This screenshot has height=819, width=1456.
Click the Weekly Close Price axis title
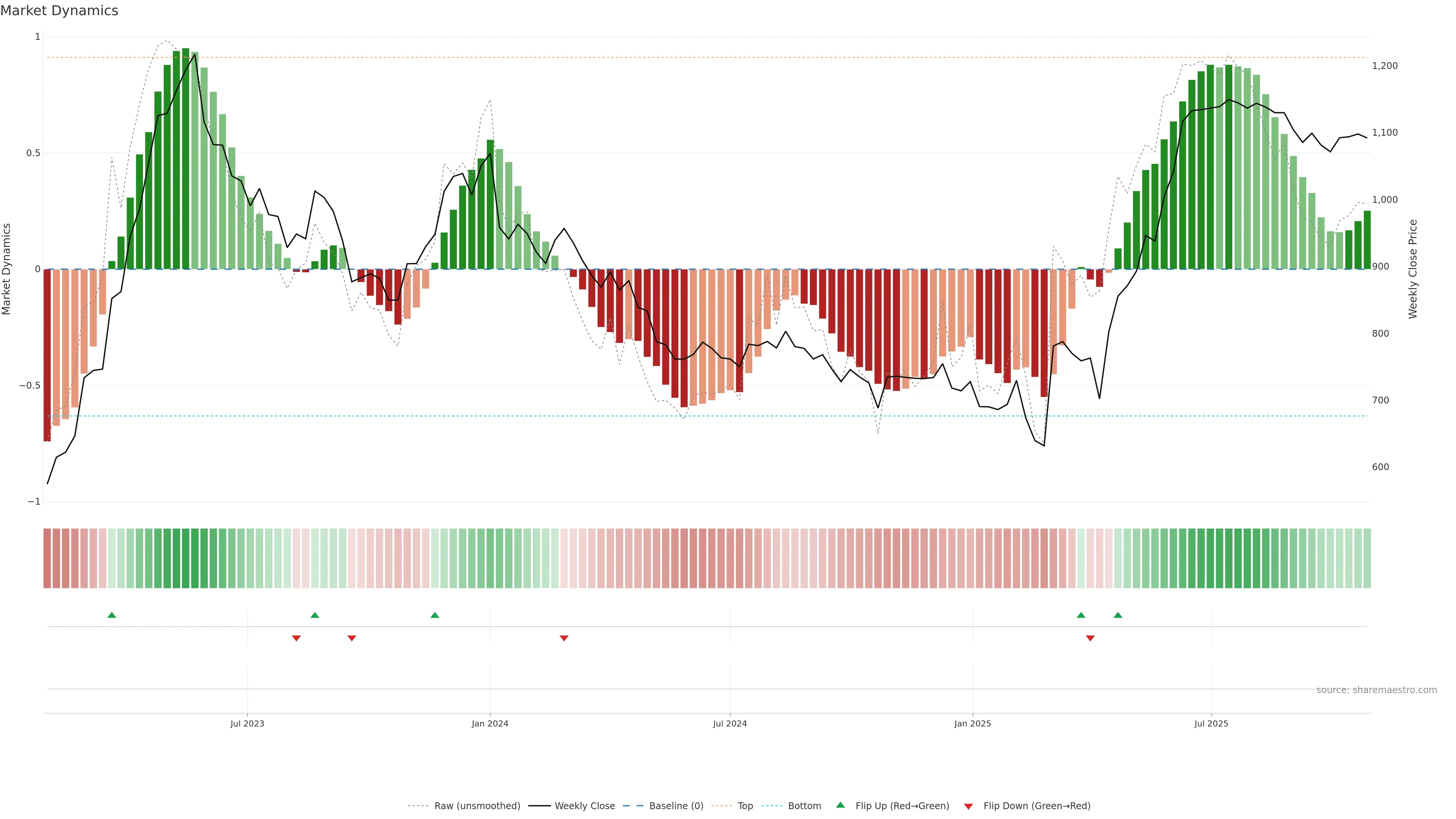[1413, 269]
